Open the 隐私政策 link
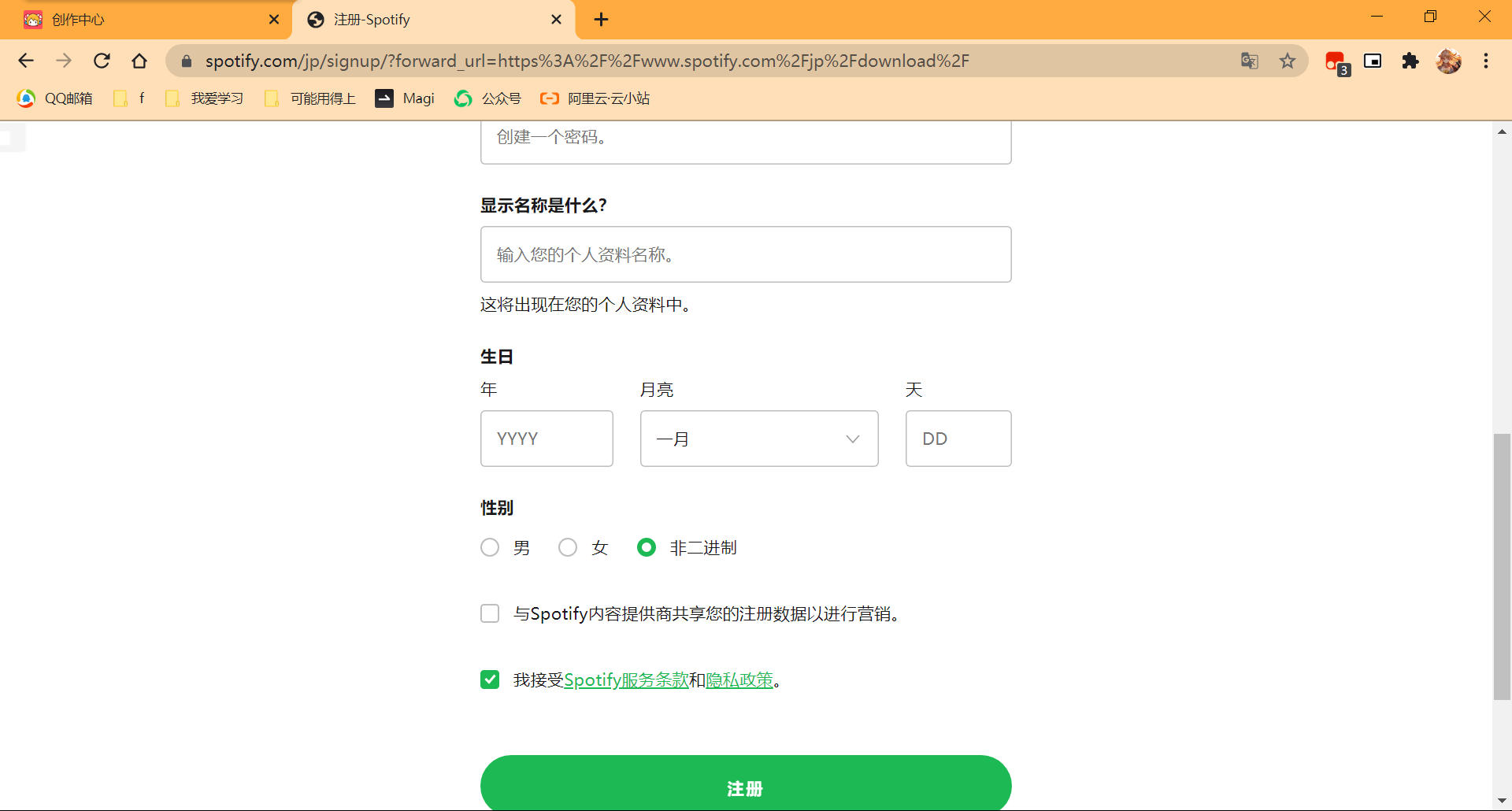Screen dimensions: 1512x811 pyautogui.click(x=739, y=680)
